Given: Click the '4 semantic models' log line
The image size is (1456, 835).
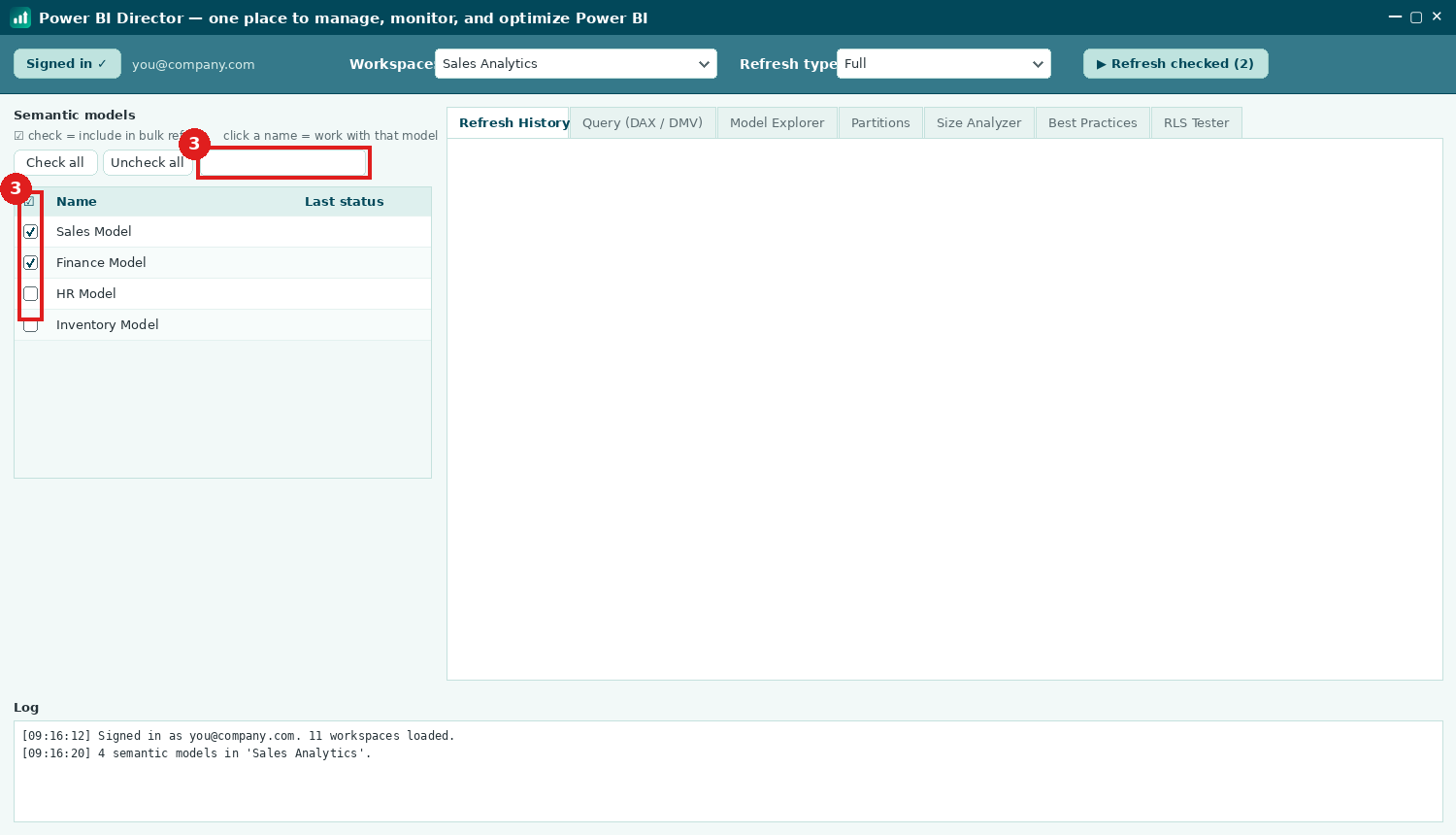Looking at the screenshot, I should click(196, 753).
